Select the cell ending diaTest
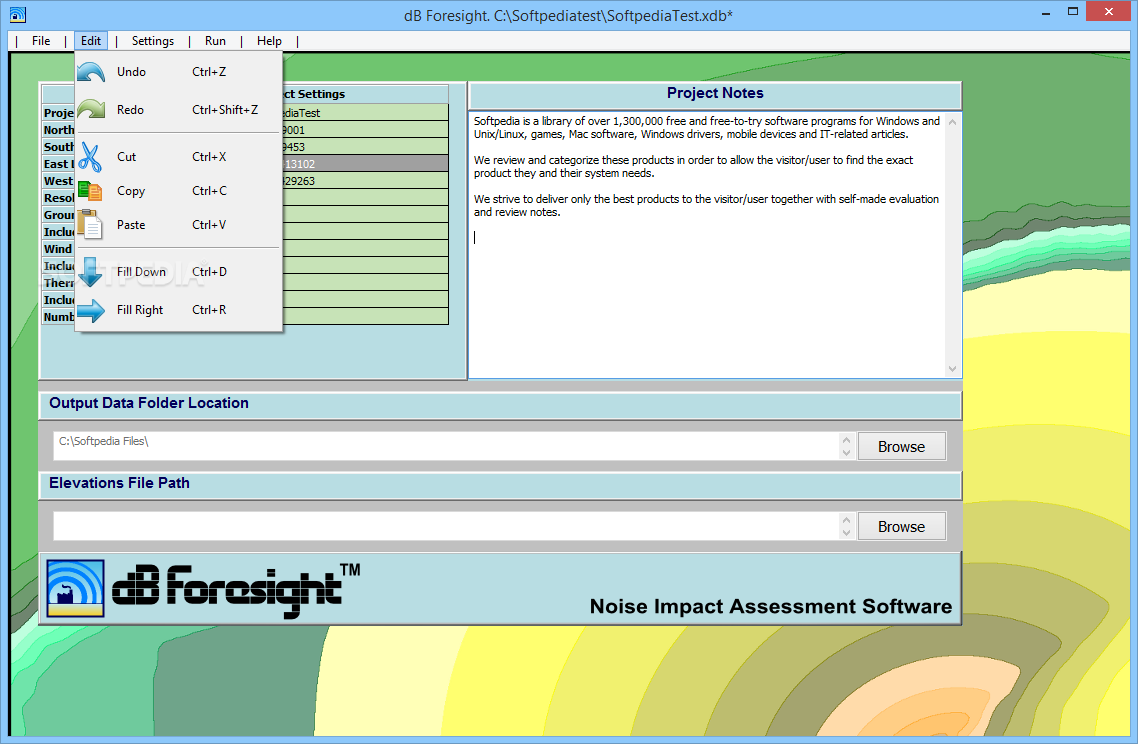Screen dimensions: 1138x744 click(365, 113)
